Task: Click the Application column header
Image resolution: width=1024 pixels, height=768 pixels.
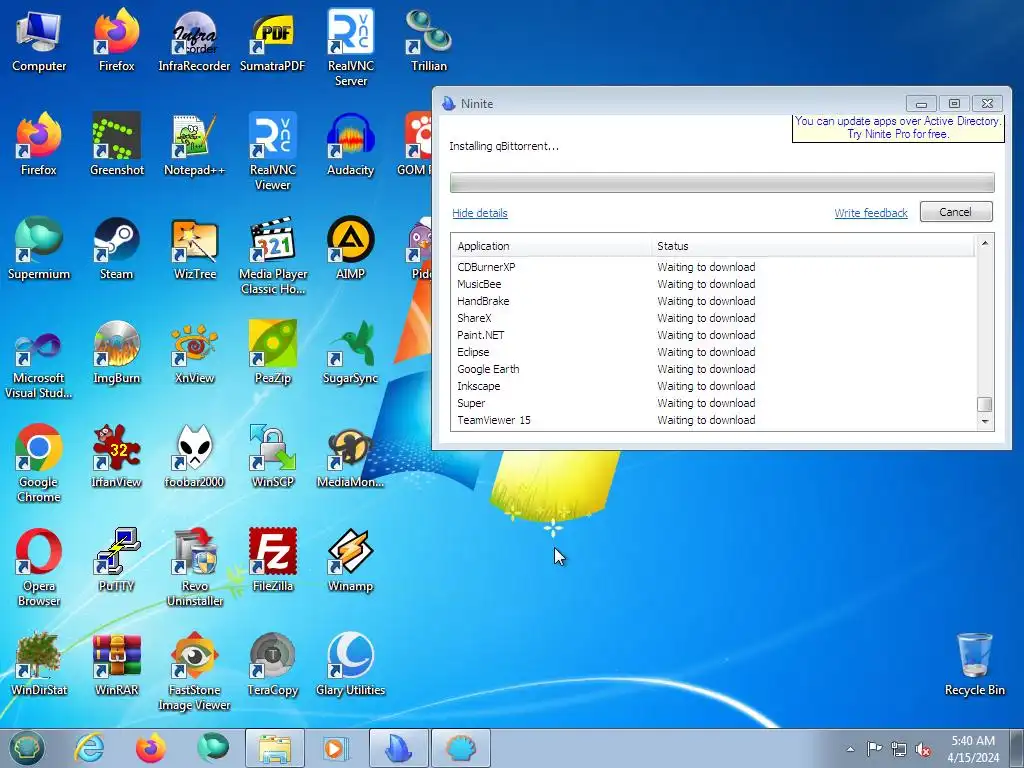Action: [551, 246]
